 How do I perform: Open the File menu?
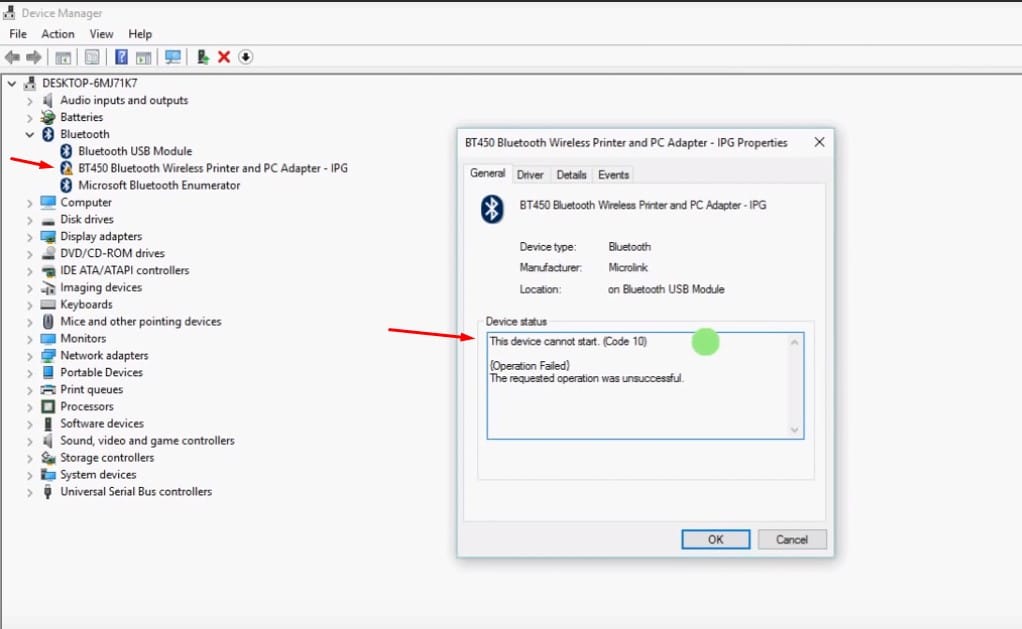[x=18, y=34]
